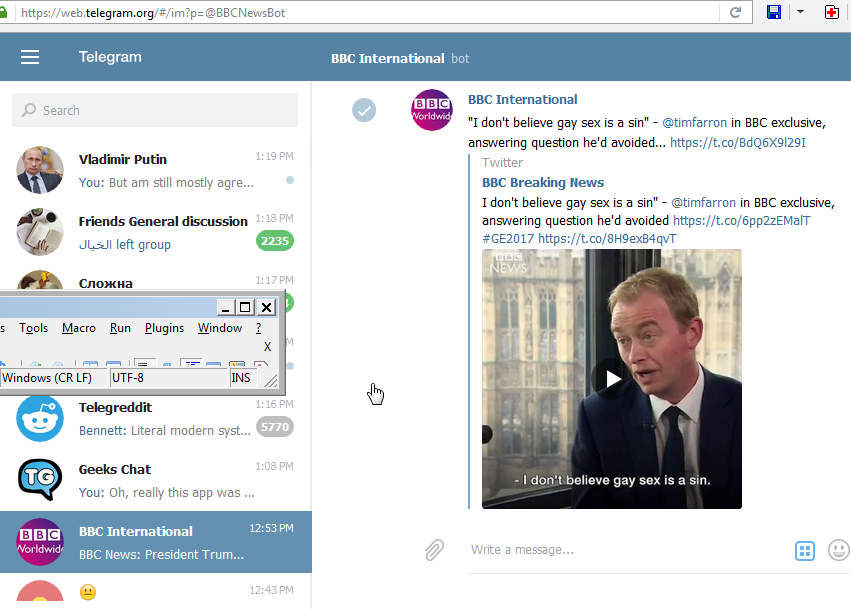Click BBC Worldwide avatar beside the message
851x609 pixels.
tap(431, 110)
